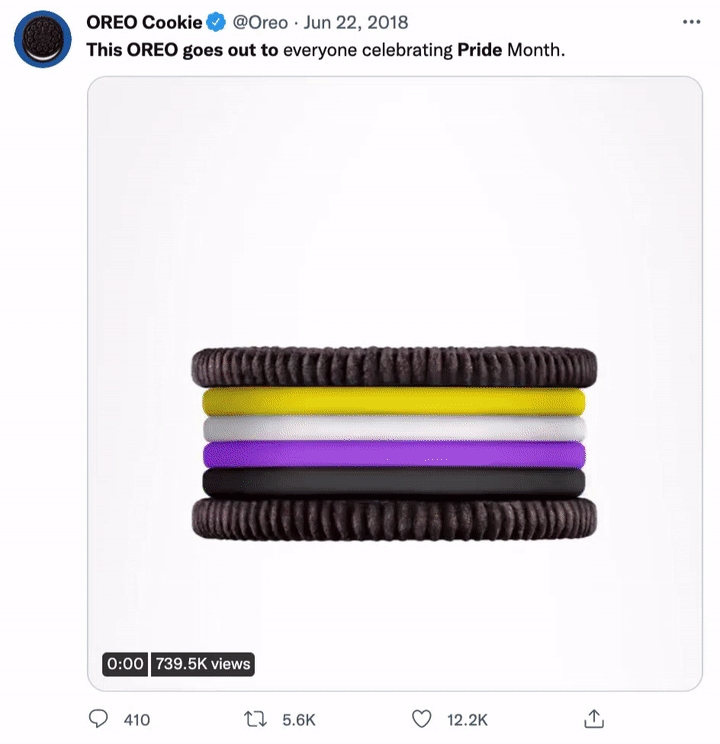Click the 410 replies count

(136, 719)
